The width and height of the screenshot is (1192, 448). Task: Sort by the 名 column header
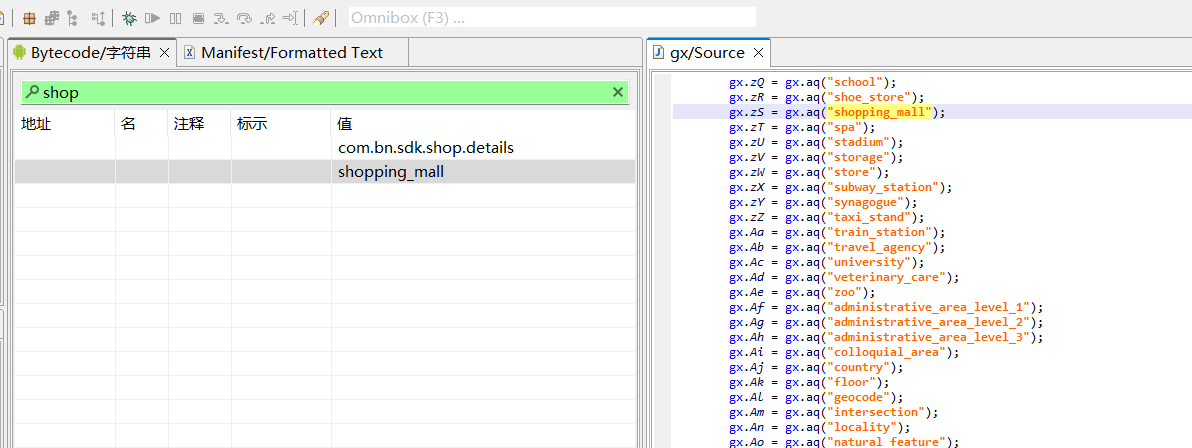point(128,124)
